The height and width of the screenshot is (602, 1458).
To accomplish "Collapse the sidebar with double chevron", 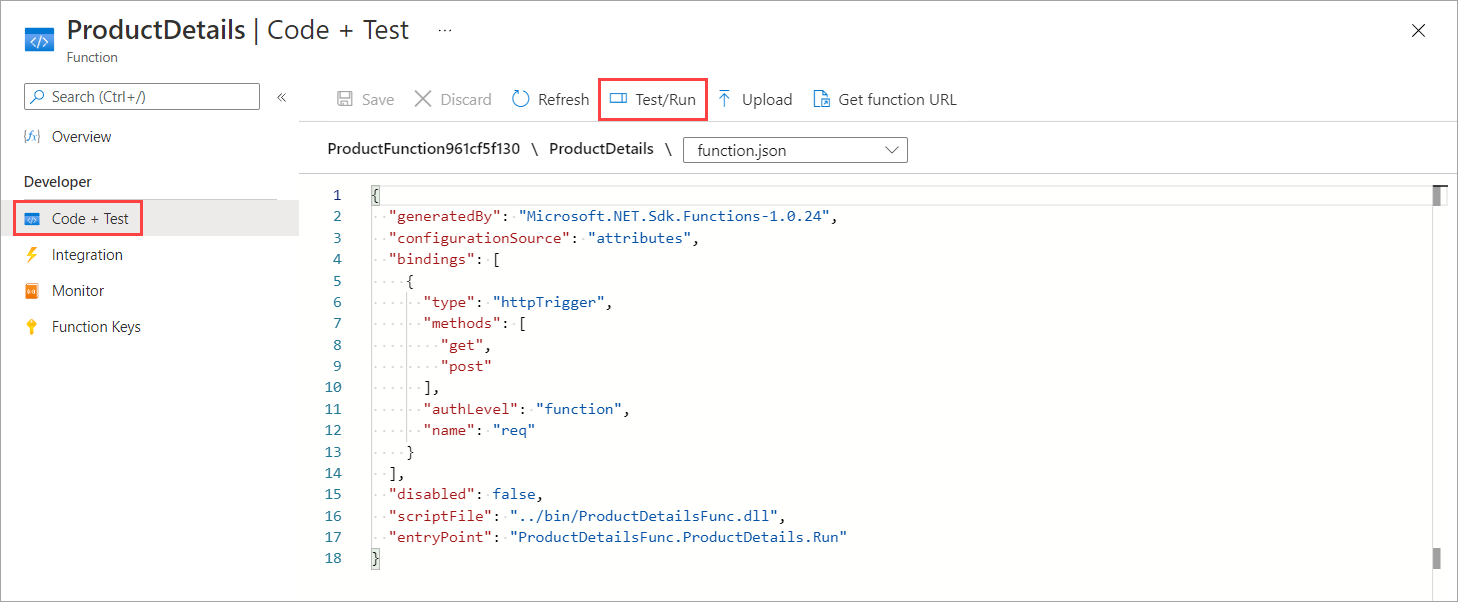I will tap(282, 97).
